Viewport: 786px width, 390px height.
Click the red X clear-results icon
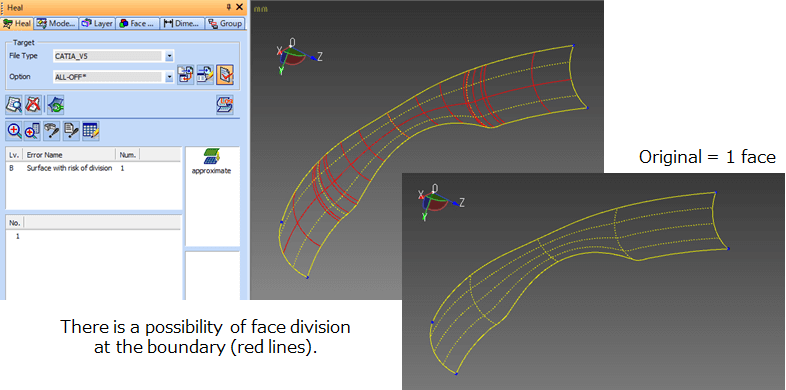coord(34,105)
